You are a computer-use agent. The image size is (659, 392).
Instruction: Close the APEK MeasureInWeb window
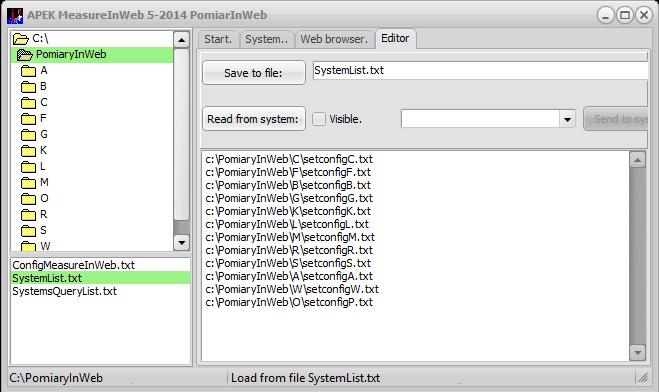pos(644,16)
